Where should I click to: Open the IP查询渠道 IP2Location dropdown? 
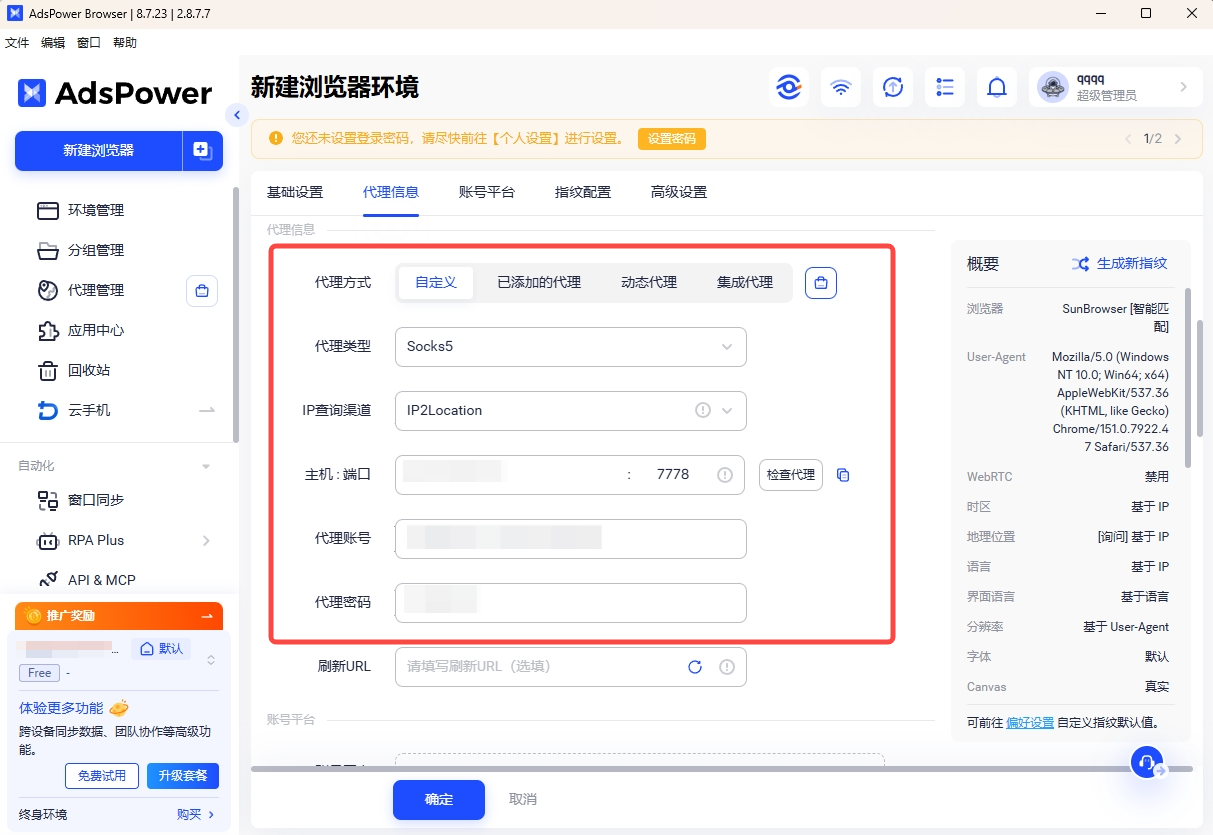coord(571,410)
